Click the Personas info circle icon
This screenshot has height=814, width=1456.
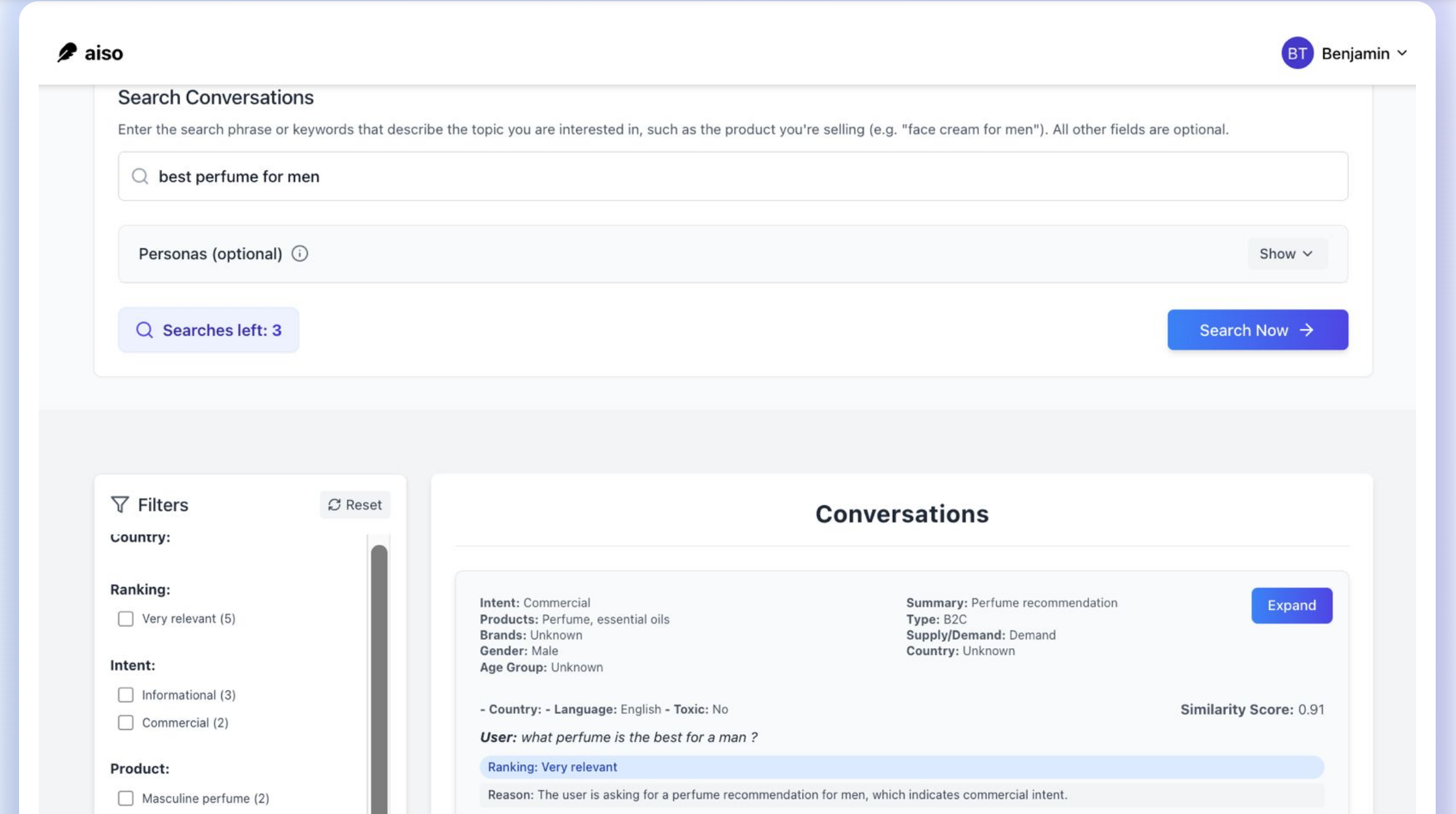(299, 254)
